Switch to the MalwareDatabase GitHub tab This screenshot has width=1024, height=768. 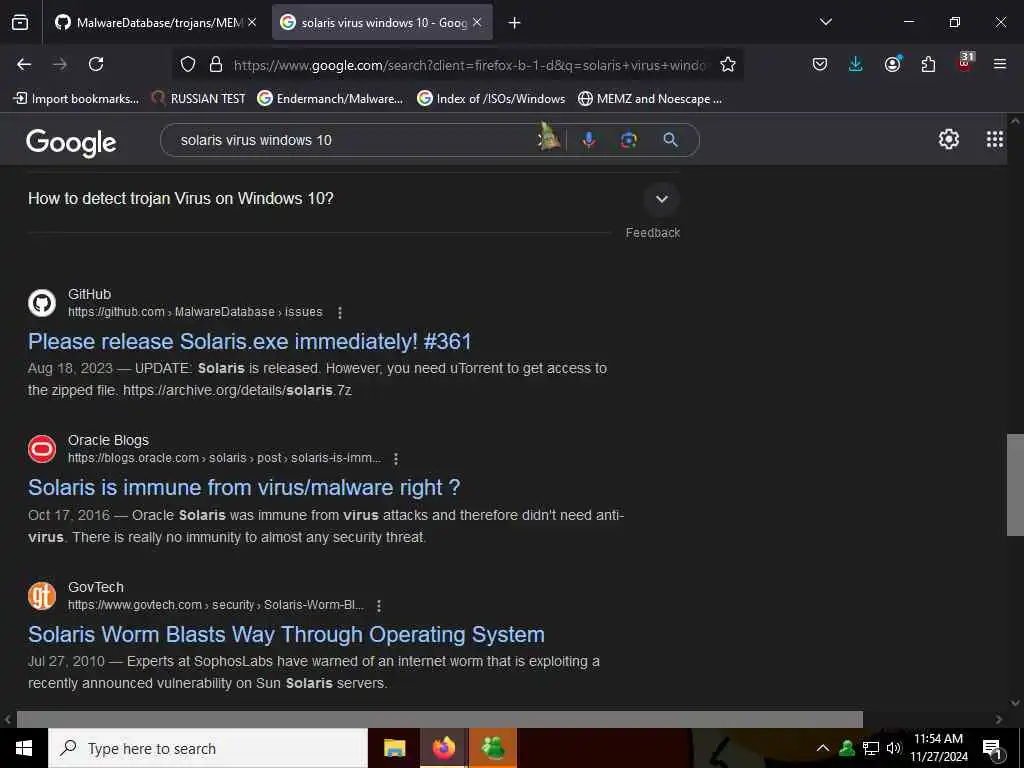(x=148, y=22)
